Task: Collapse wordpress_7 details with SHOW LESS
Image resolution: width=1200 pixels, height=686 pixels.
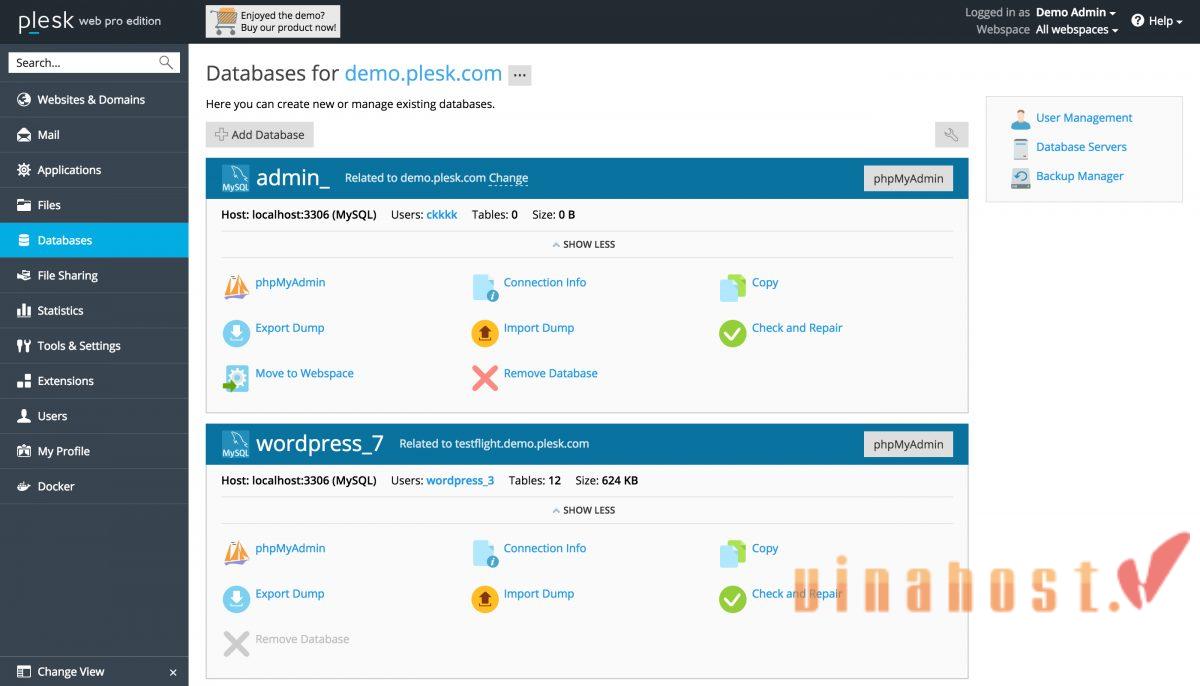Action: coord(584,510)
